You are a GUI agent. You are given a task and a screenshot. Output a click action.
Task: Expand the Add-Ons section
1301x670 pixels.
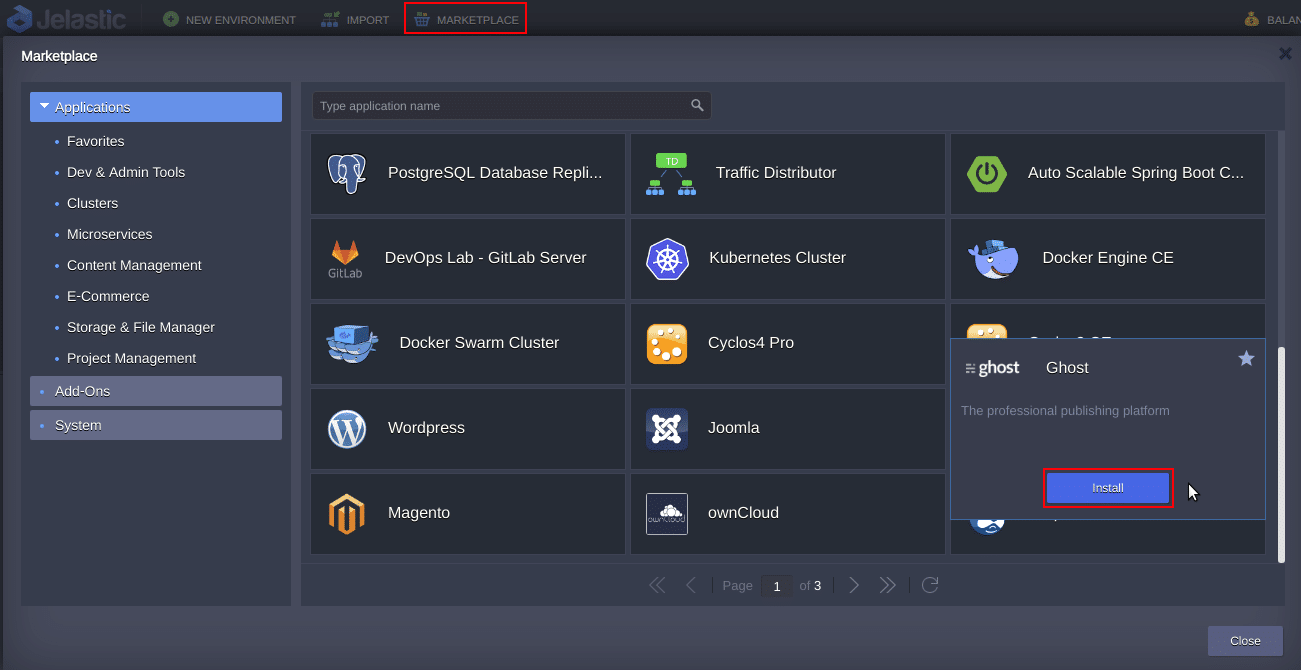[156, 391]
